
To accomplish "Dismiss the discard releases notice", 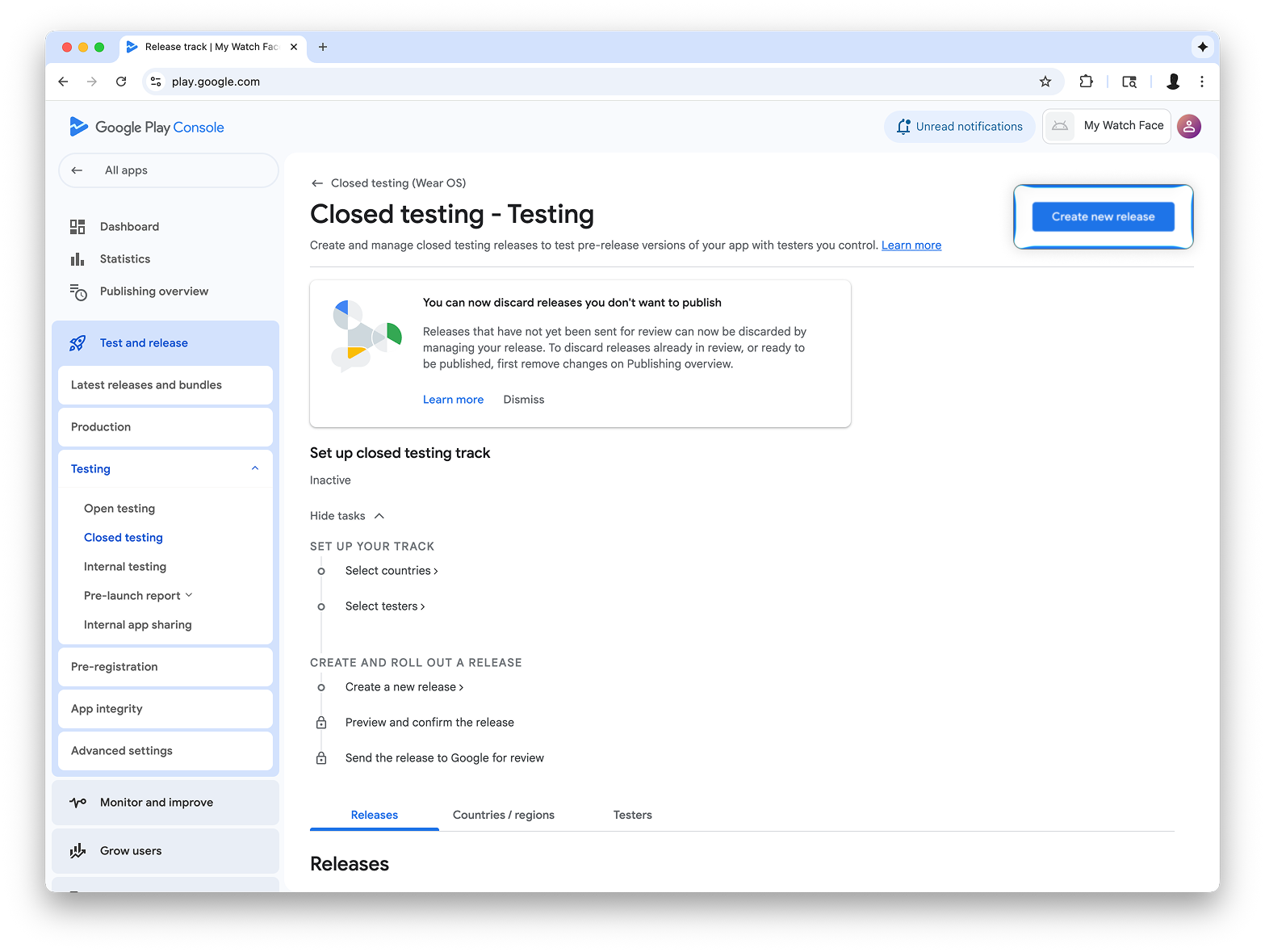I will tap(523, 400).
